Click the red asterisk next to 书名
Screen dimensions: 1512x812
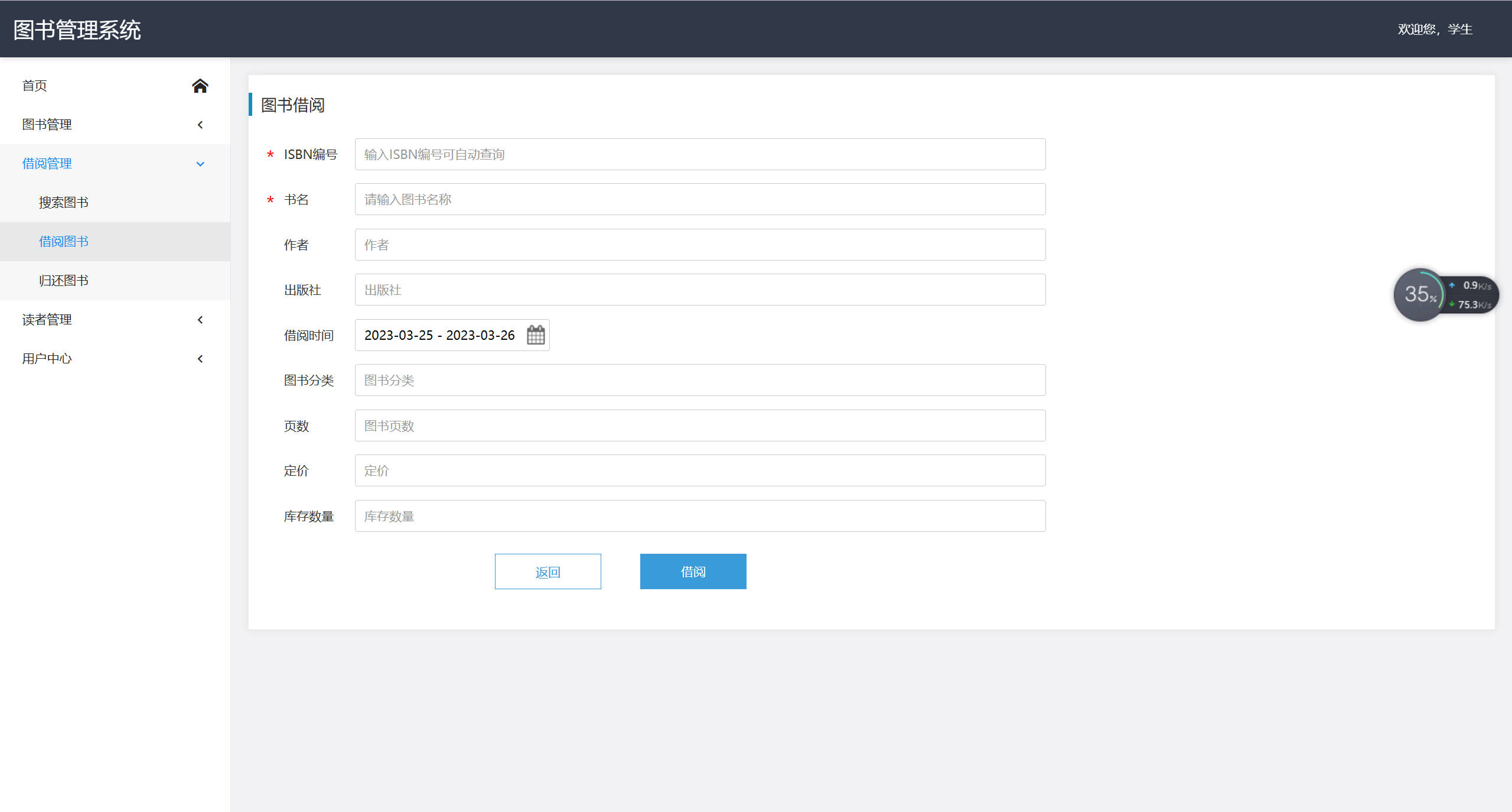(270, 199)
